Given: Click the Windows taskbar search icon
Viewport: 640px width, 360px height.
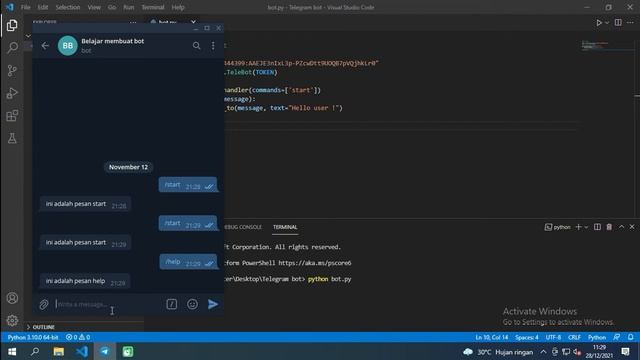Looking at the screenshot, I should coord(35,351).
